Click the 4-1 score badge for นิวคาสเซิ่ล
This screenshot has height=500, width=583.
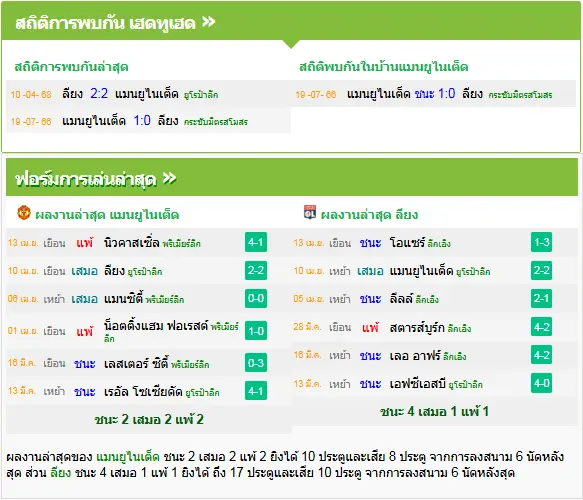coord(256,242)
